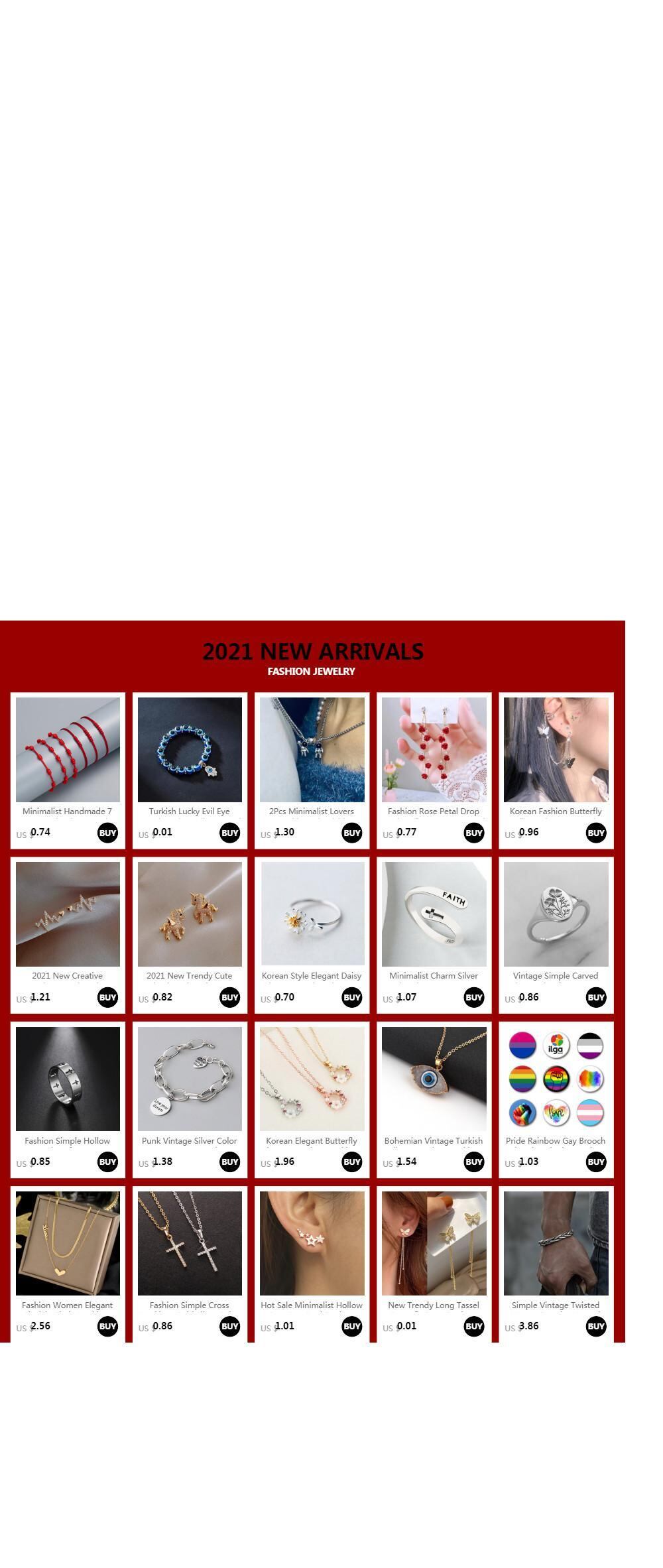View the gold unicorn earrings photo
The height and width of the screenshot is (1568, 663).
[190, 914]
